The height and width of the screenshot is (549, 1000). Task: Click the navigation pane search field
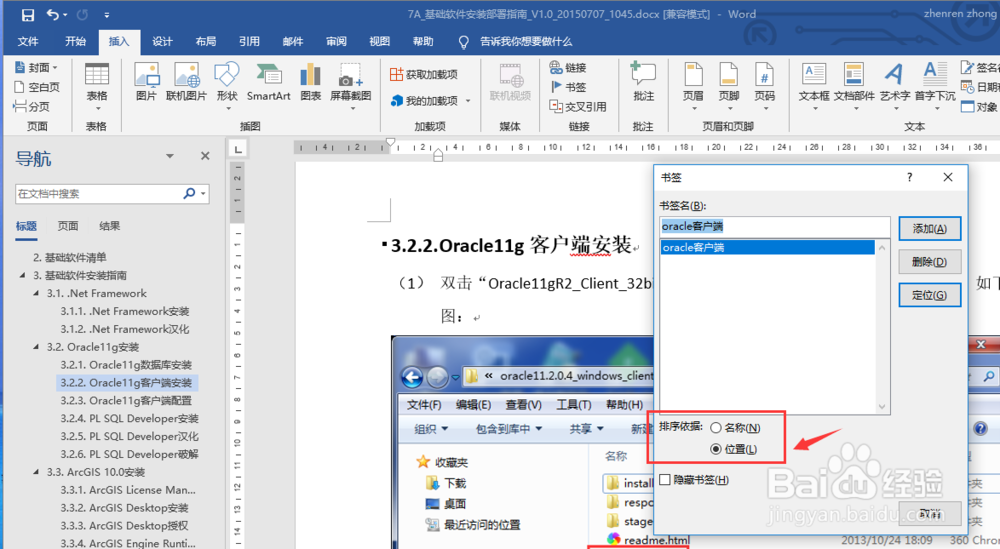98,193
